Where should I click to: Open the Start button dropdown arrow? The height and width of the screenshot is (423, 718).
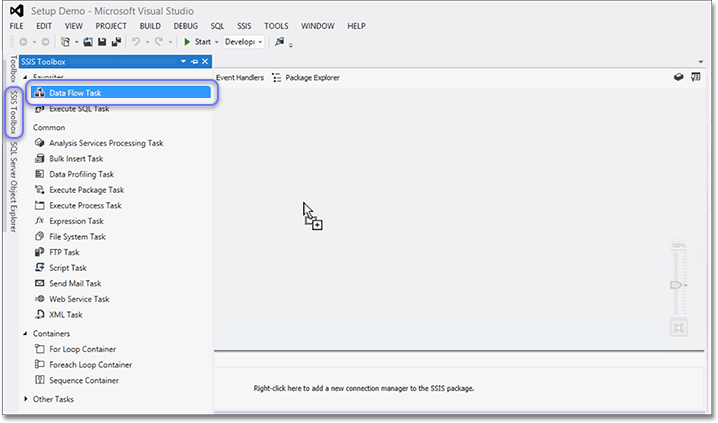click(x=217, y=42)
